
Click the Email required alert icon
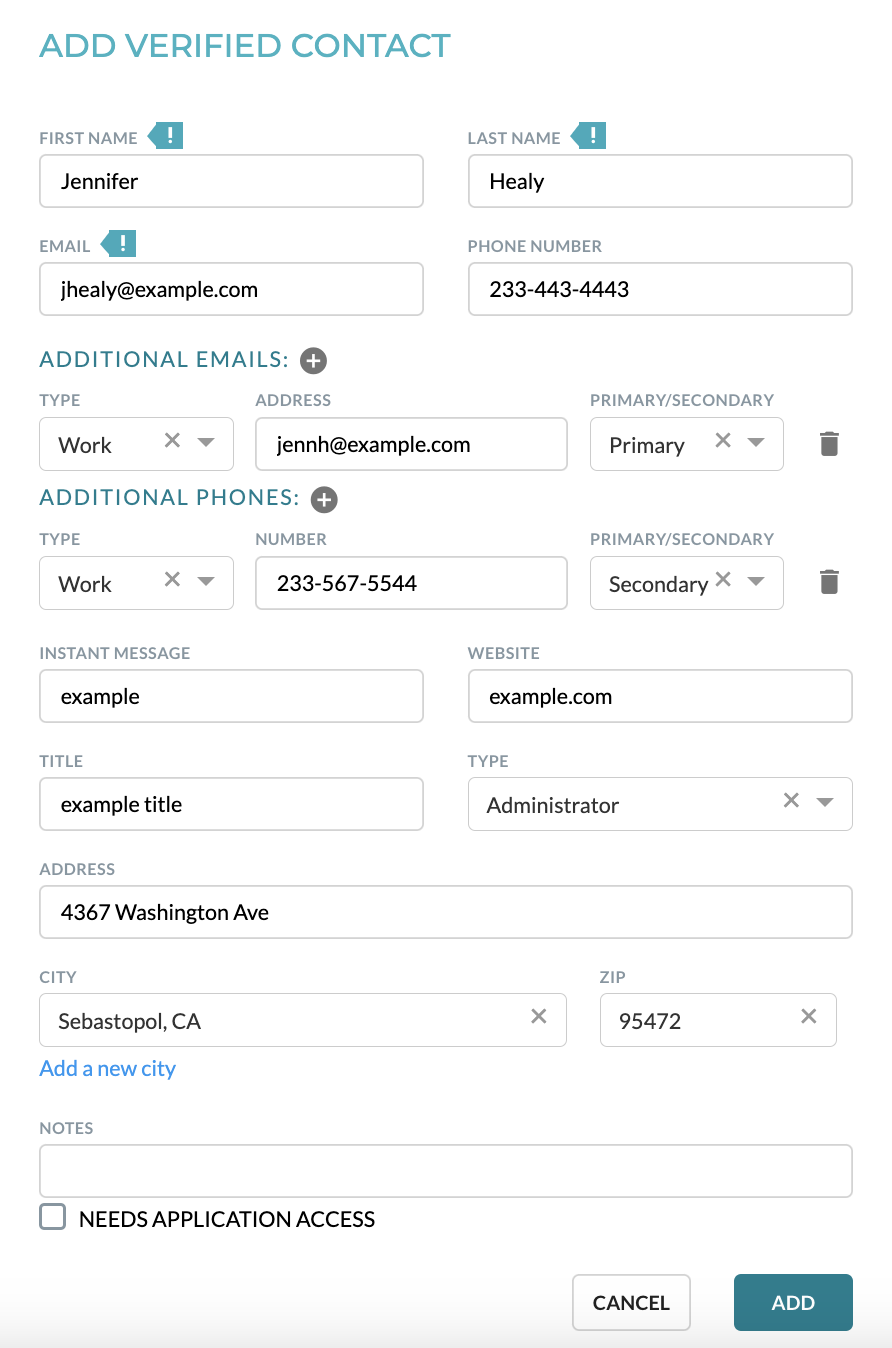(119, 244)
